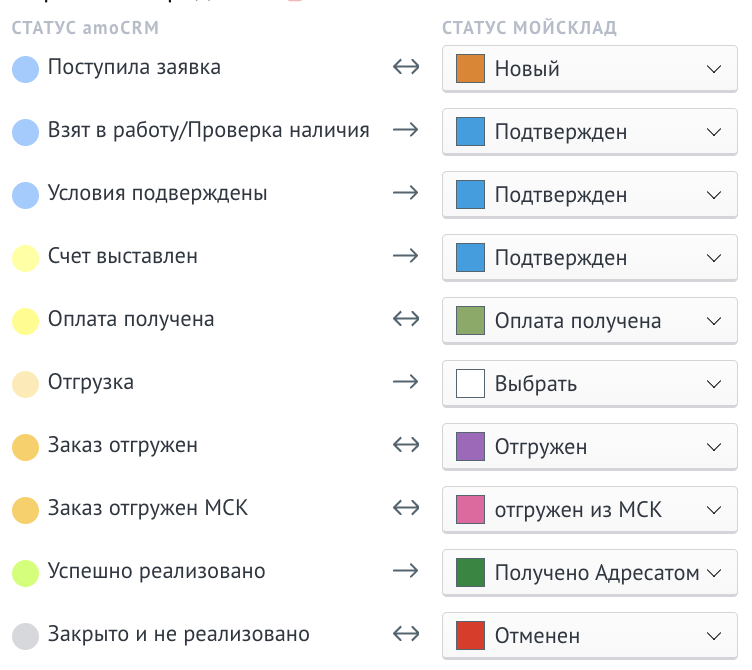Toggle the one-way arrow next to Взят в работу/Проверка наличия

pyautogui.click(x=406, y=129)
